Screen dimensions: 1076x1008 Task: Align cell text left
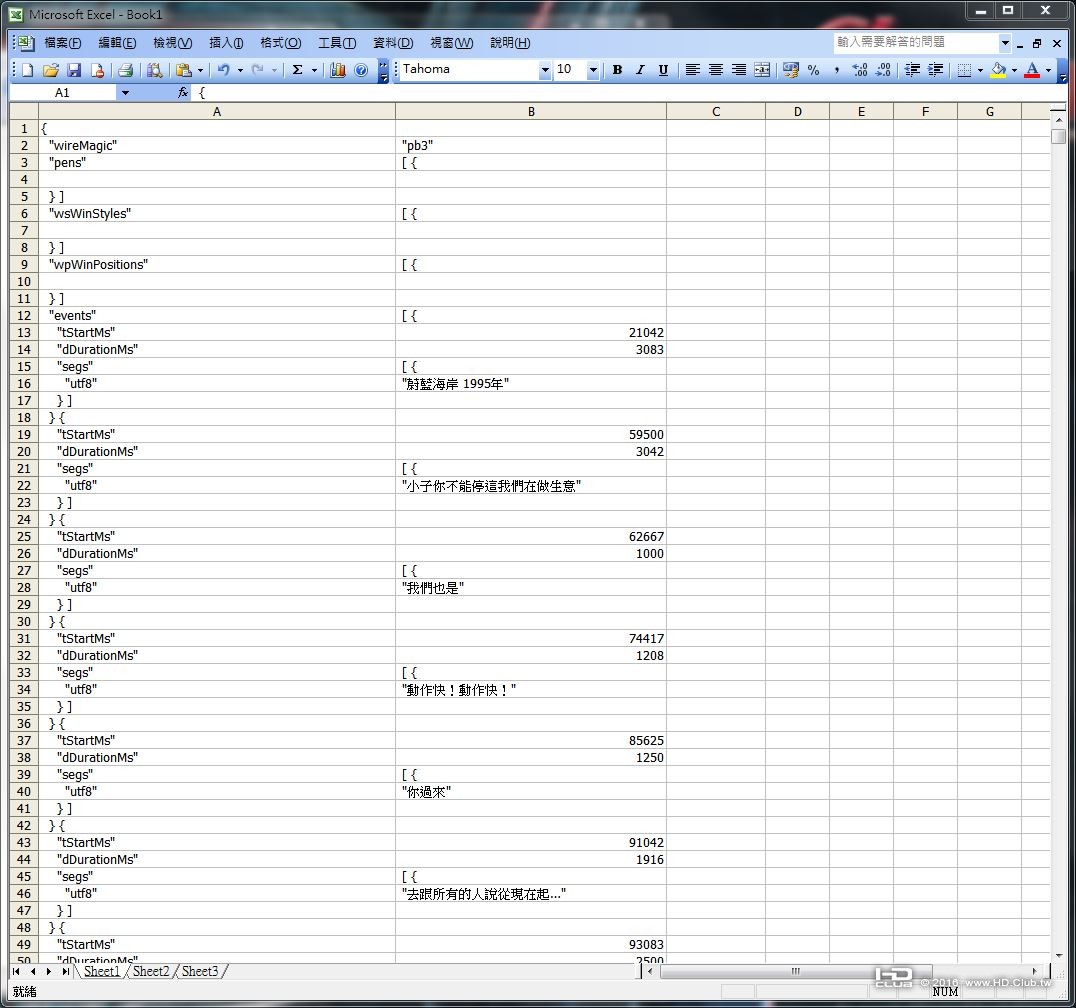[692, 70]
